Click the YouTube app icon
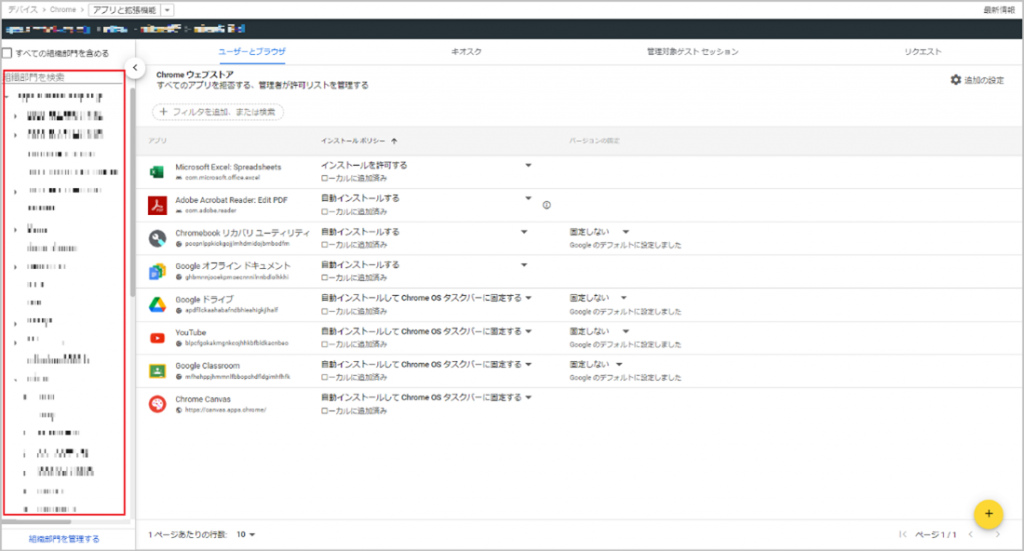The height and width of the screenshot is (551, 1024). tap(157, 338)
